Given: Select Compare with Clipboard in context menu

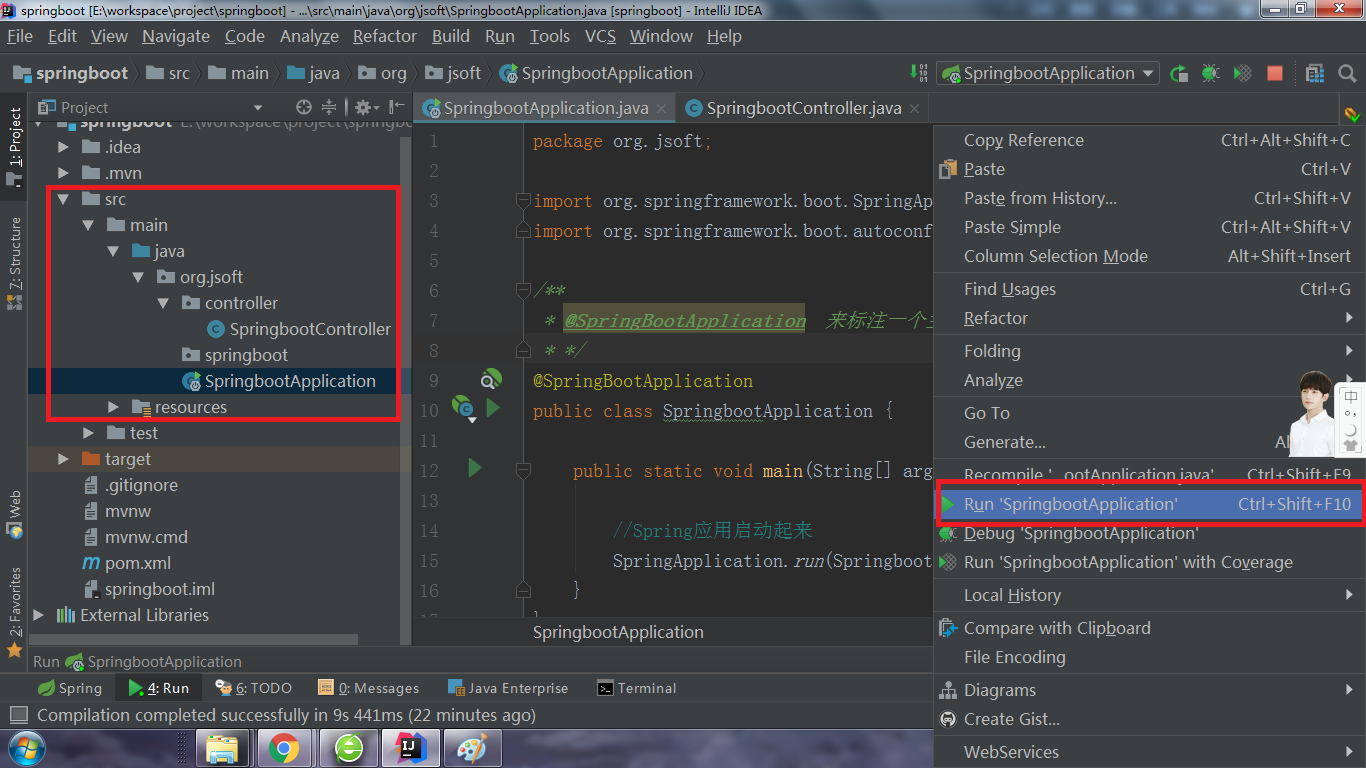Looking at the screenshot, I should pos(1149,628).
